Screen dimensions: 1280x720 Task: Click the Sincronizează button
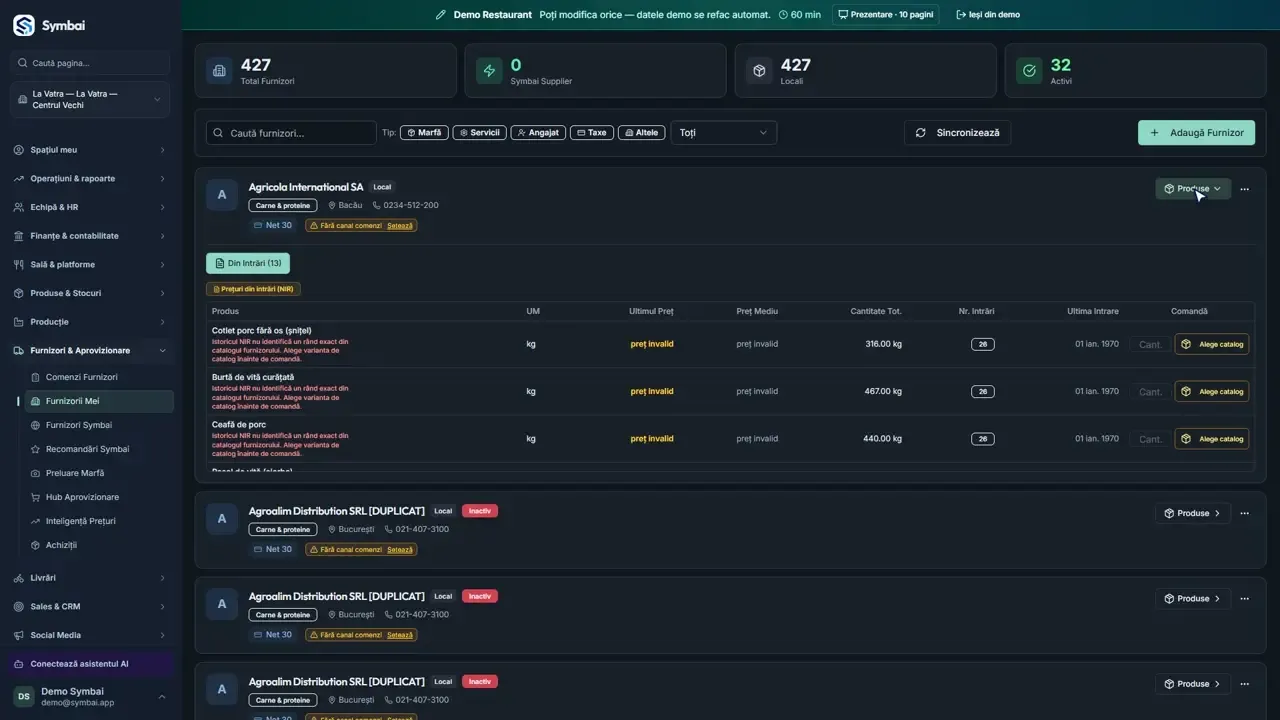tap(958, 133)
